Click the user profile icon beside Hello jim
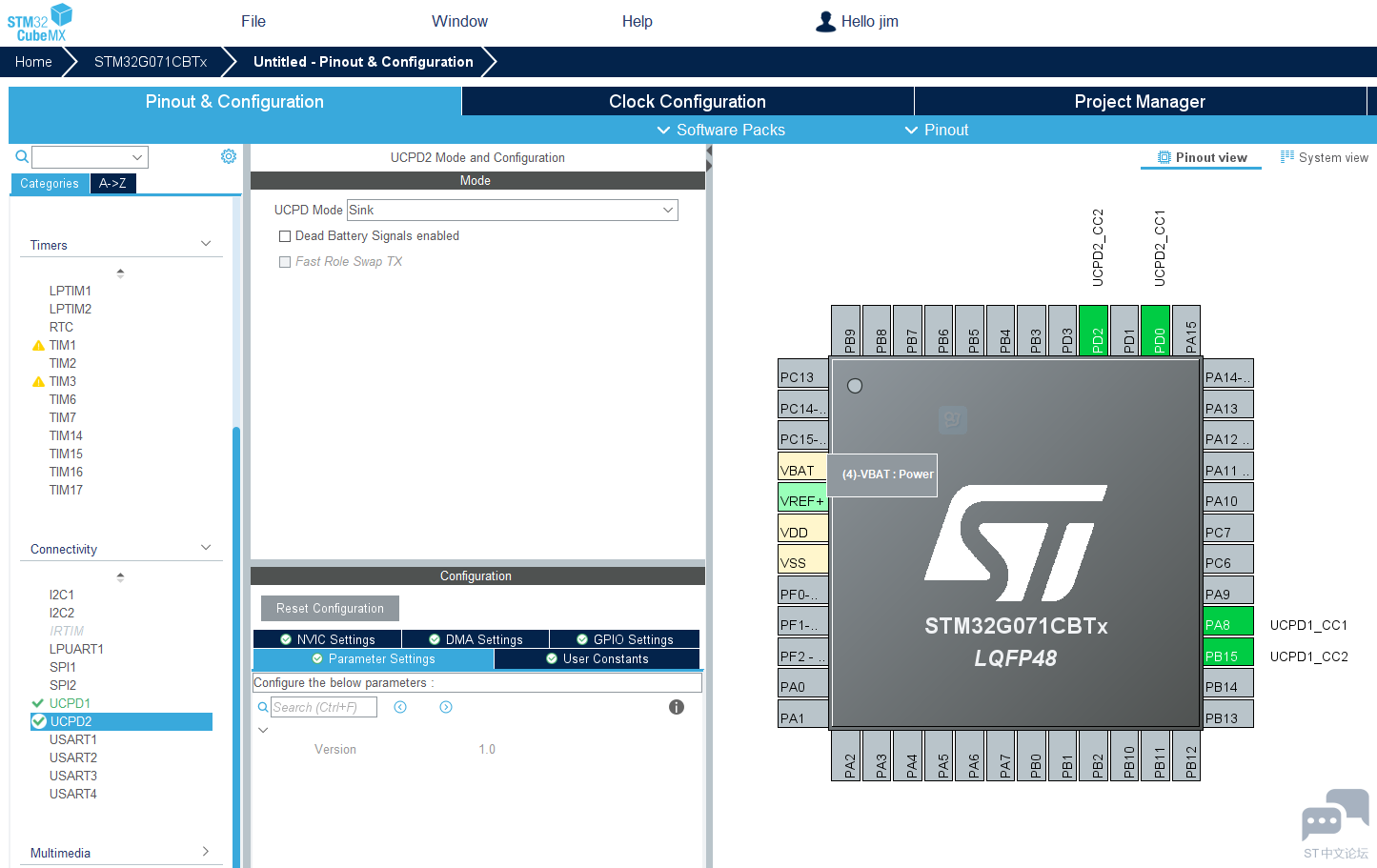This screenshot has width=1377, height=868. (x=825, y=22)
